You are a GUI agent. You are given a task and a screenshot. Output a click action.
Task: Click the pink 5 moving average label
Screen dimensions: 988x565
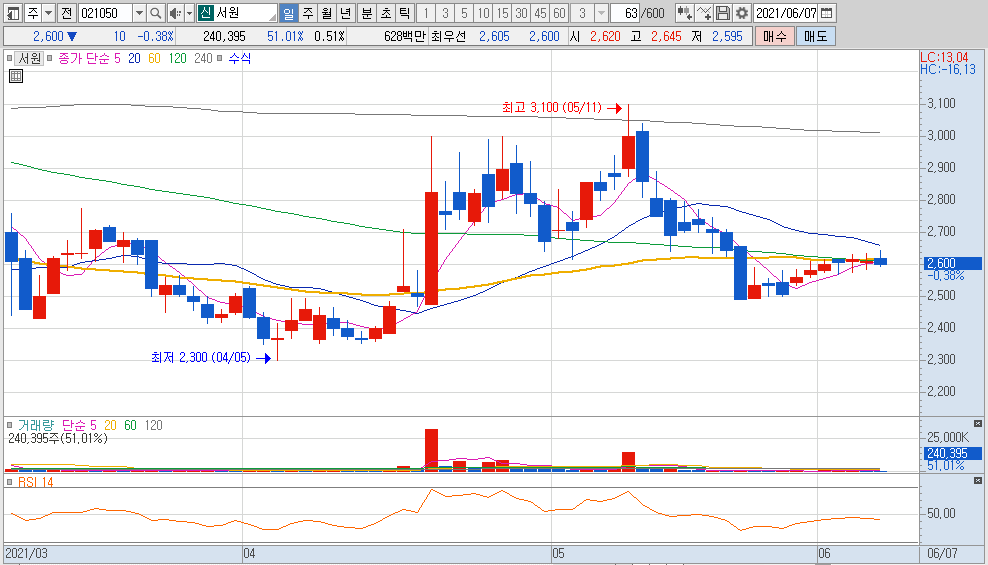pyautogui.click(x=117, y=59)
